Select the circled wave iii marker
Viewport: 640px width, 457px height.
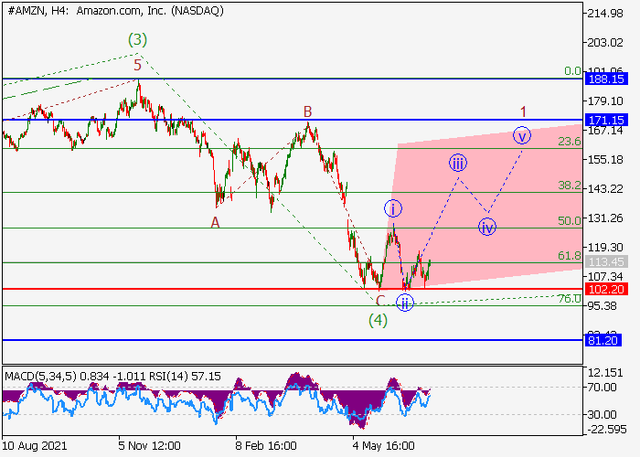coord(458,163)
